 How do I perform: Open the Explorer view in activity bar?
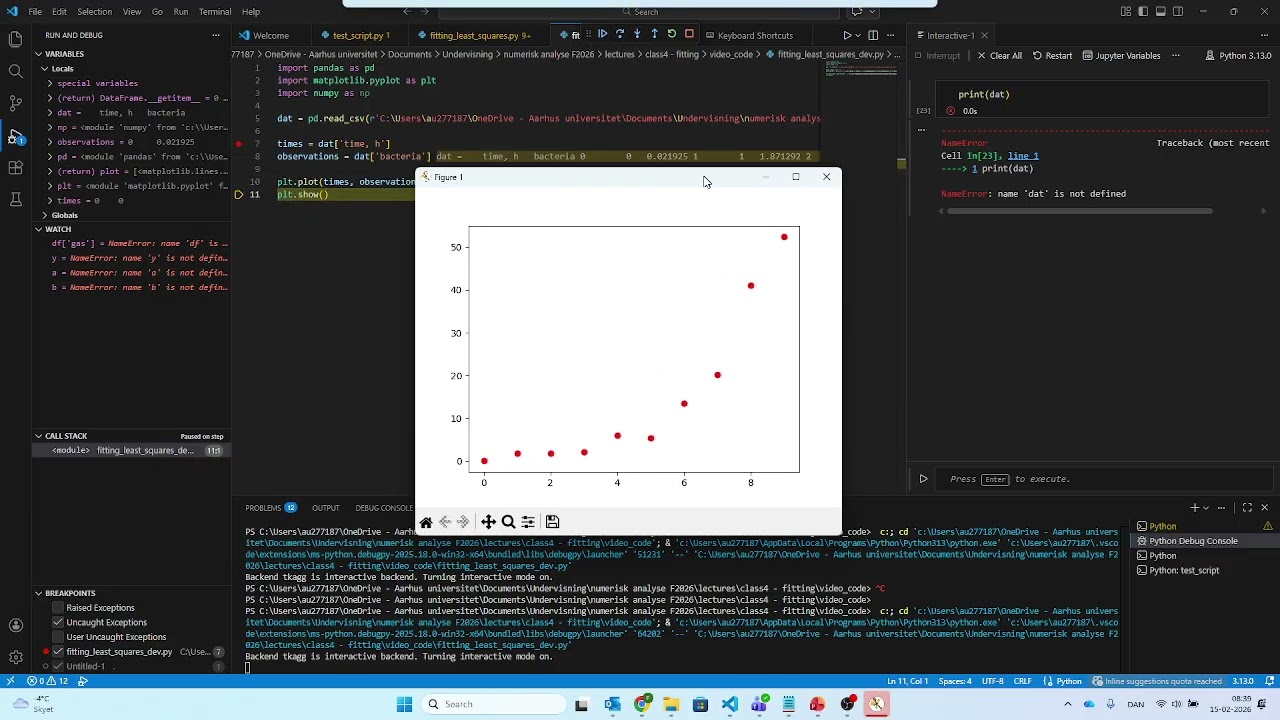tap(15, 39)
